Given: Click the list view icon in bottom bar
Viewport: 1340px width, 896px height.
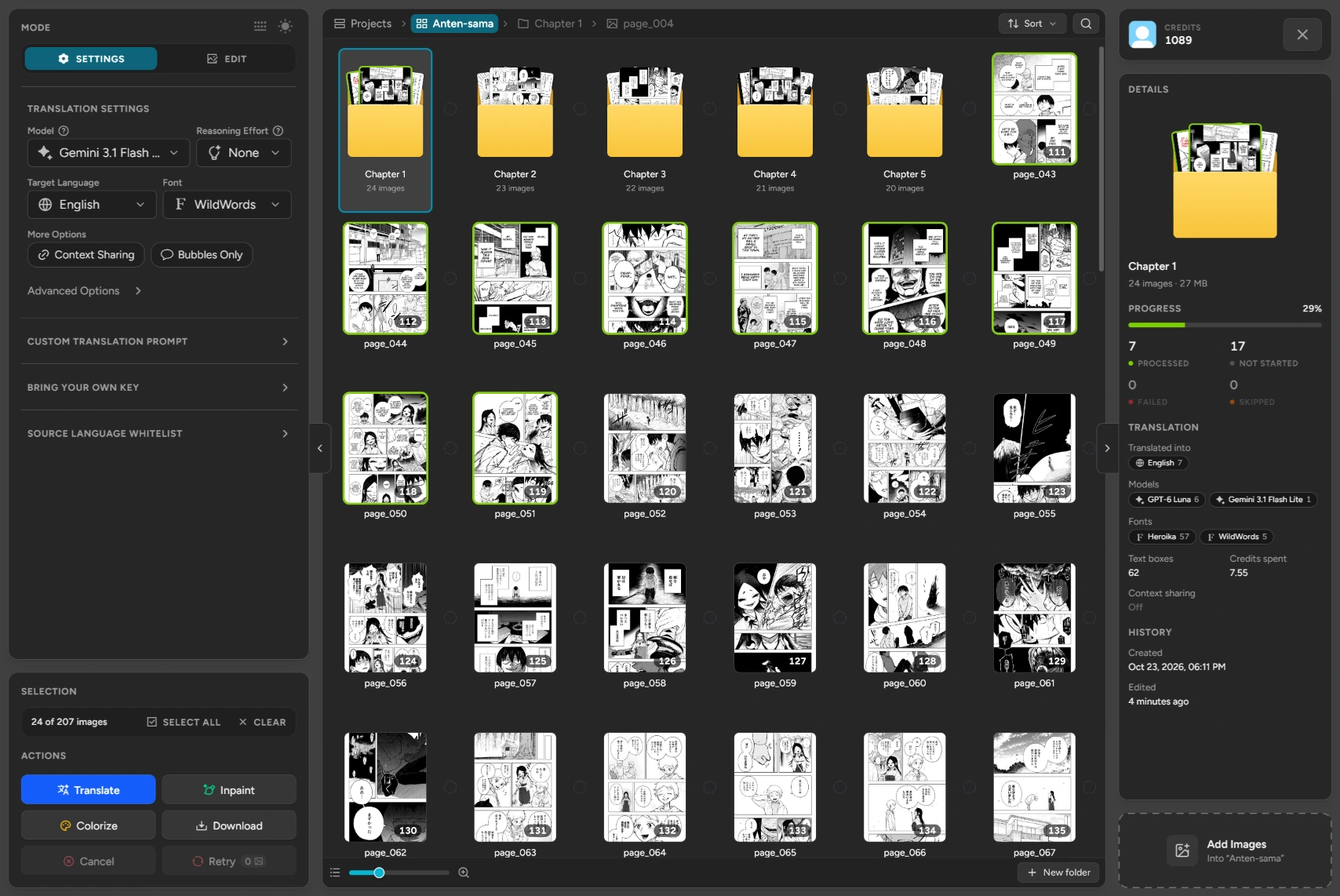Looking at the screenshot, I should pyautogui.click(x=335, y=872).
